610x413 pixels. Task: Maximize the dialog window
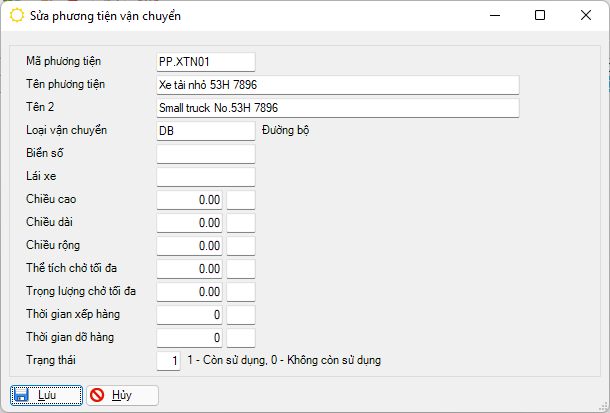(x=540, y=16)
